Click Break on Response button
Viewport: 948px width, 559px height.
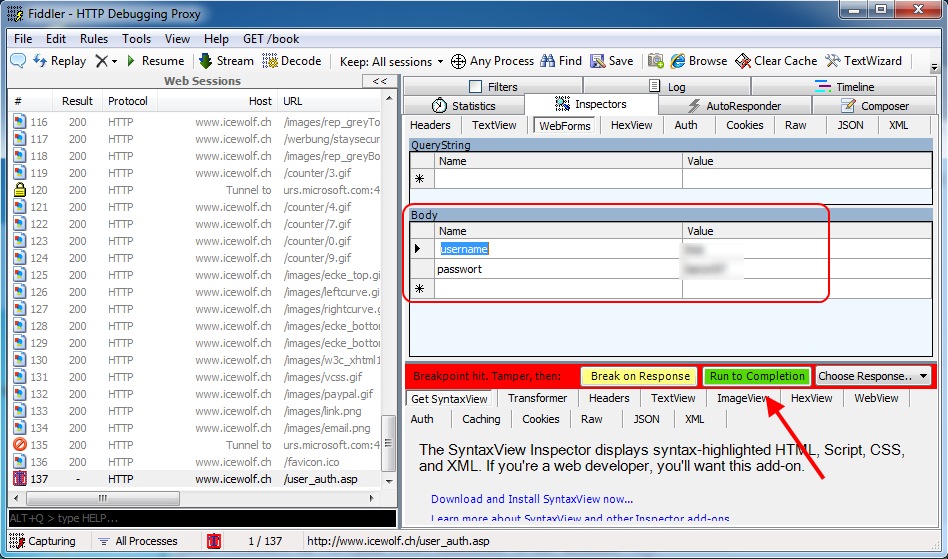tap(640, 376)
